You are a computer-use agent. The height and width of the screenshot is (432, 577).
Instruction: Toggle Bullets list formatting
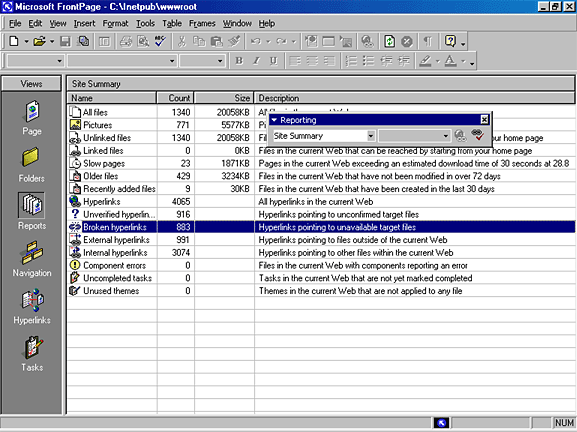tap(368, 61)
